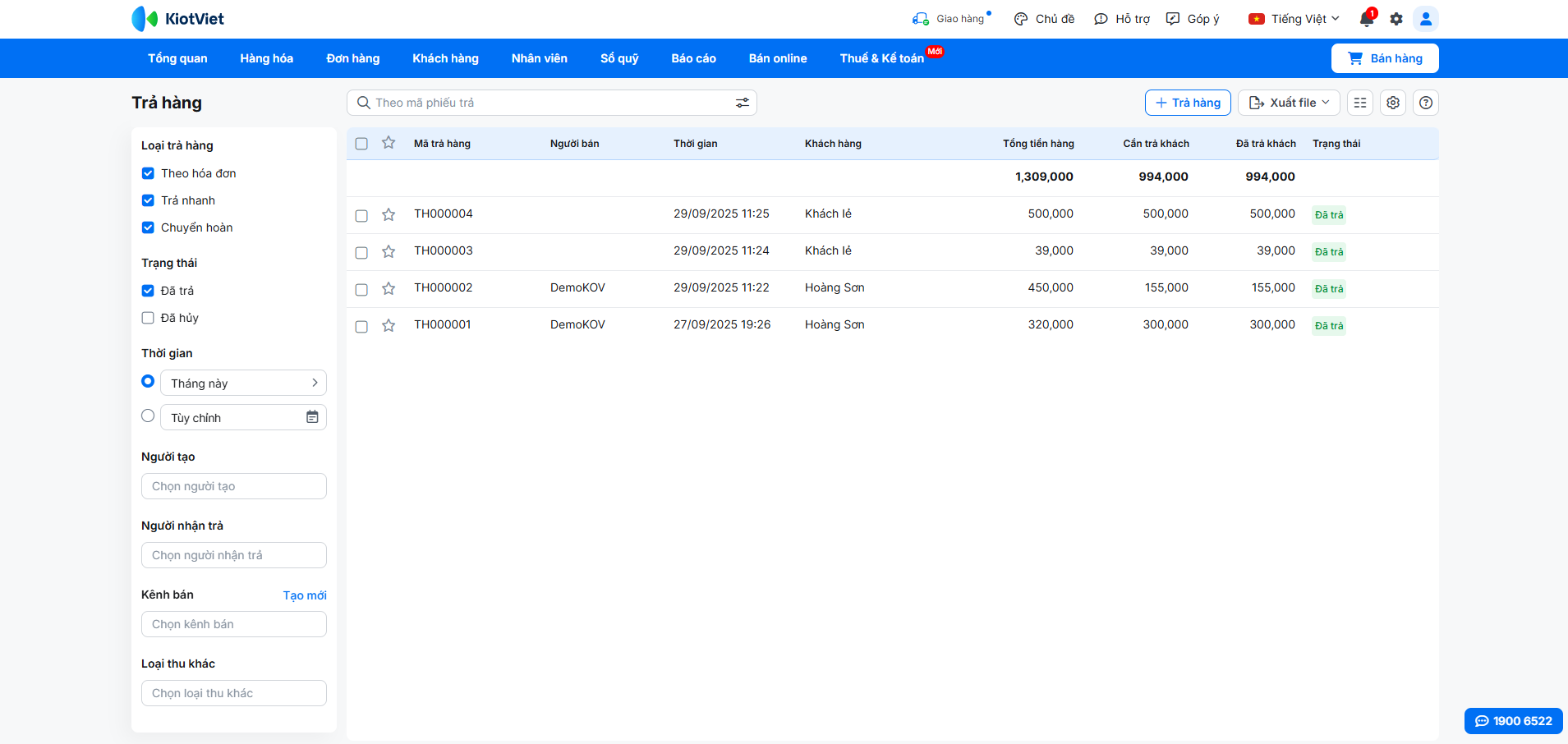
Task: Open the Tiếng Việt language dropdown
Action: coord(1294,19)
